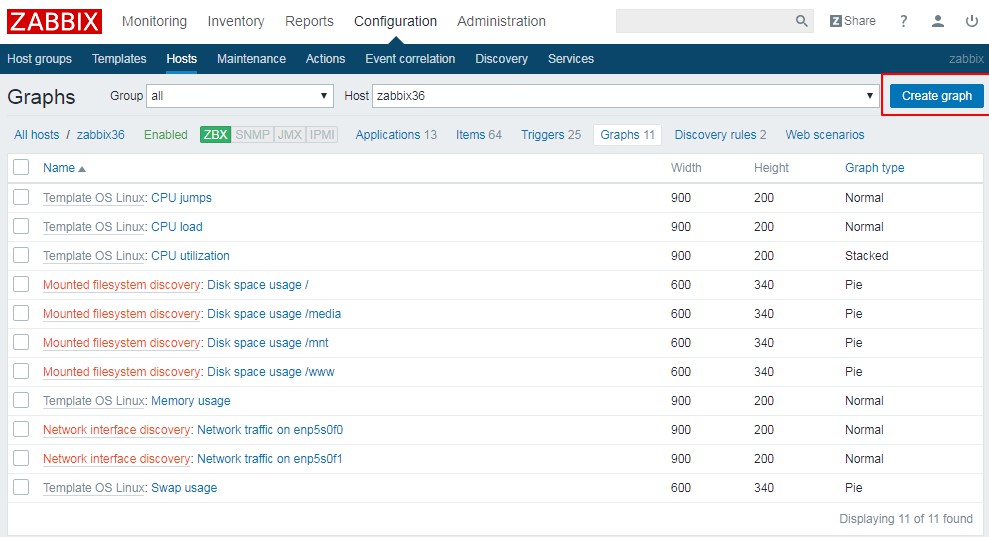Check the CPU jumps graph checkbox
The height and width of the screenshot is (537, 989).
(21, 198)
